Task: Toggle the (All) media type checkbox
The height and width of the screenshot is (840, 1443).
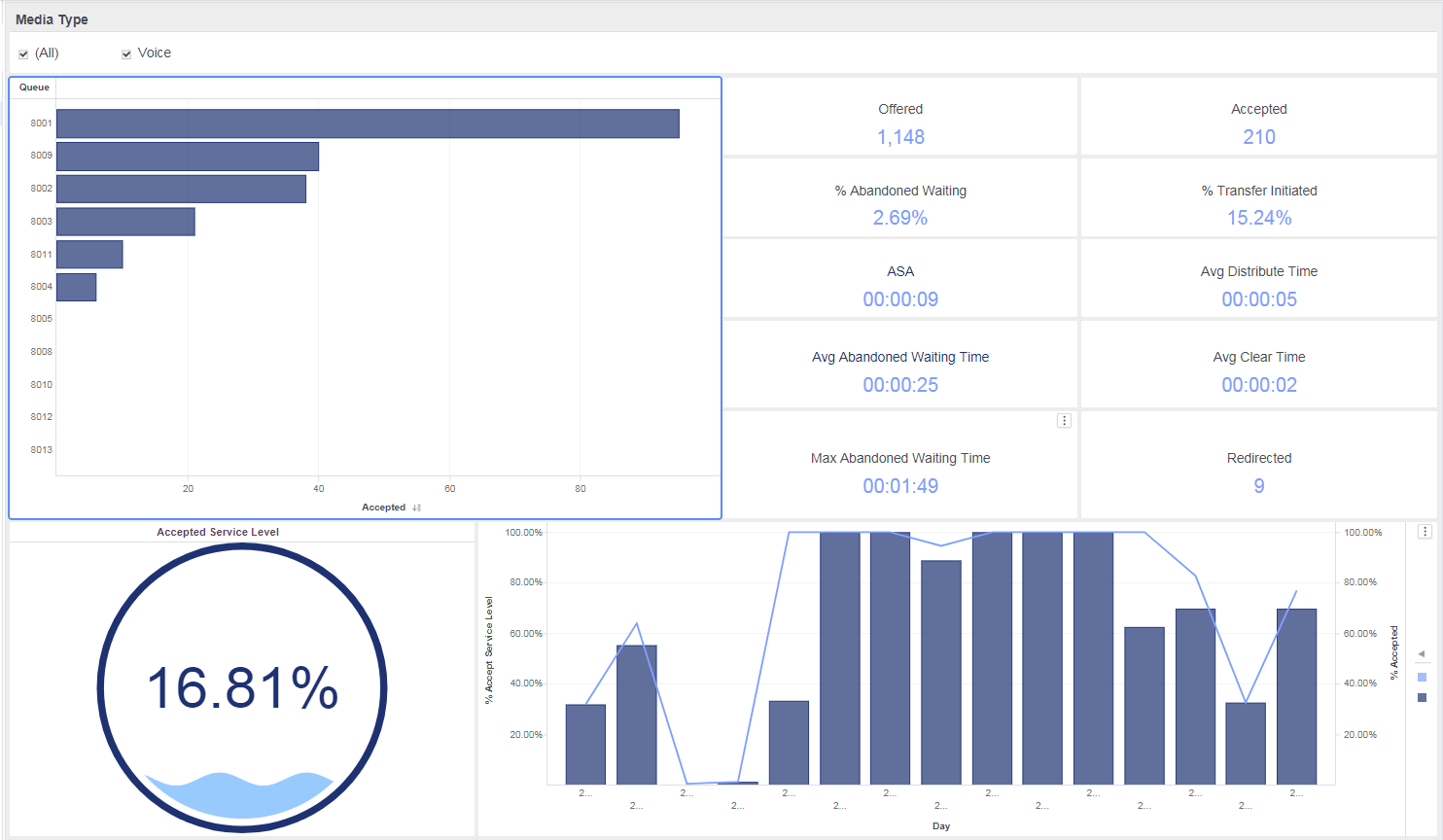Action: point(23,54)
